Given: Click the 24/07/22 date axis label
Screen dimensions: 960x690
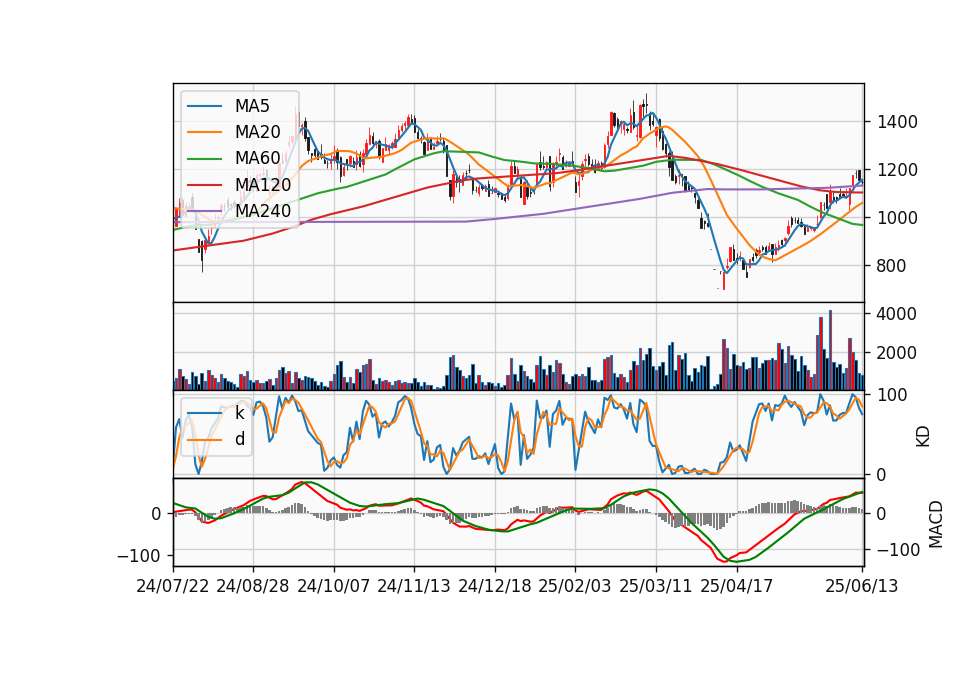Looking at the screenshot, I should point(173,586).
